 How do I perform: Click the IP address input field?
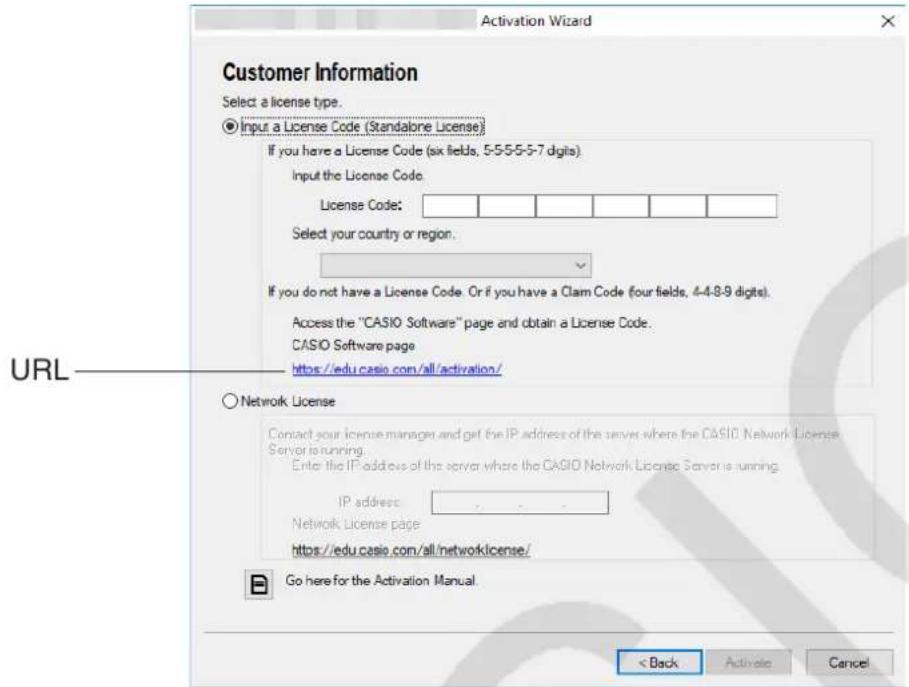point(520,503)
